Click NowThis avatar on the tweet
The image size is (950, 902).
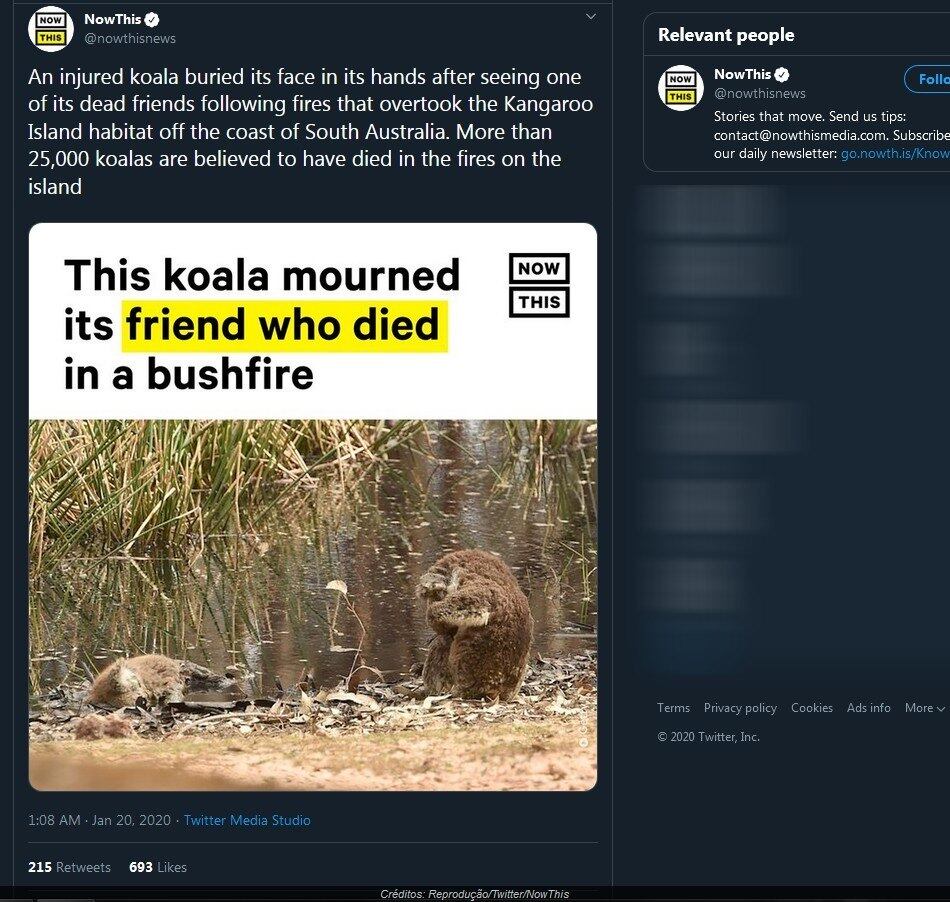[x=50, y=28]
